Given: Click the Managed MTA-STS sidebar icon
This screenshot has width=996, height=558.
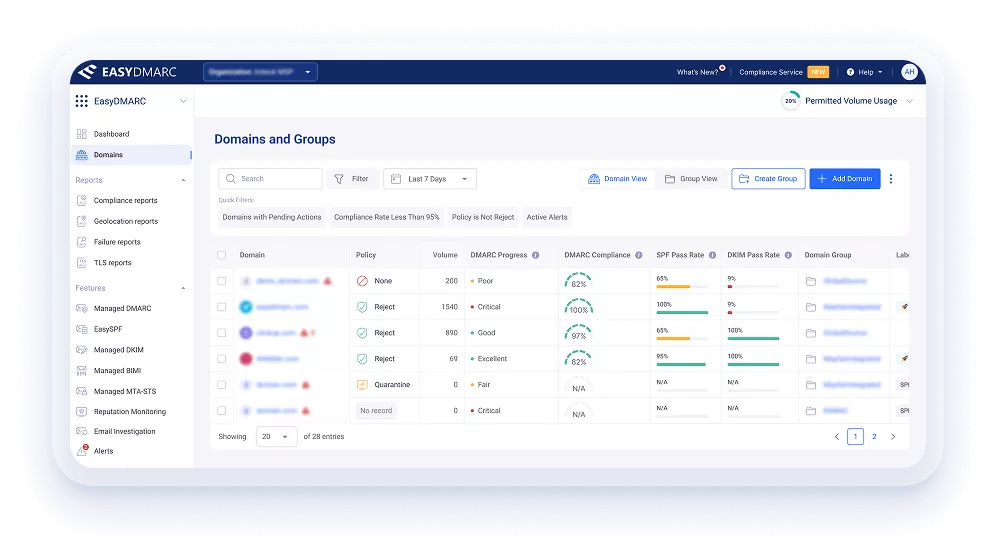Looking at the screenshot, I should pyautogui.click(x=81, y=391).
